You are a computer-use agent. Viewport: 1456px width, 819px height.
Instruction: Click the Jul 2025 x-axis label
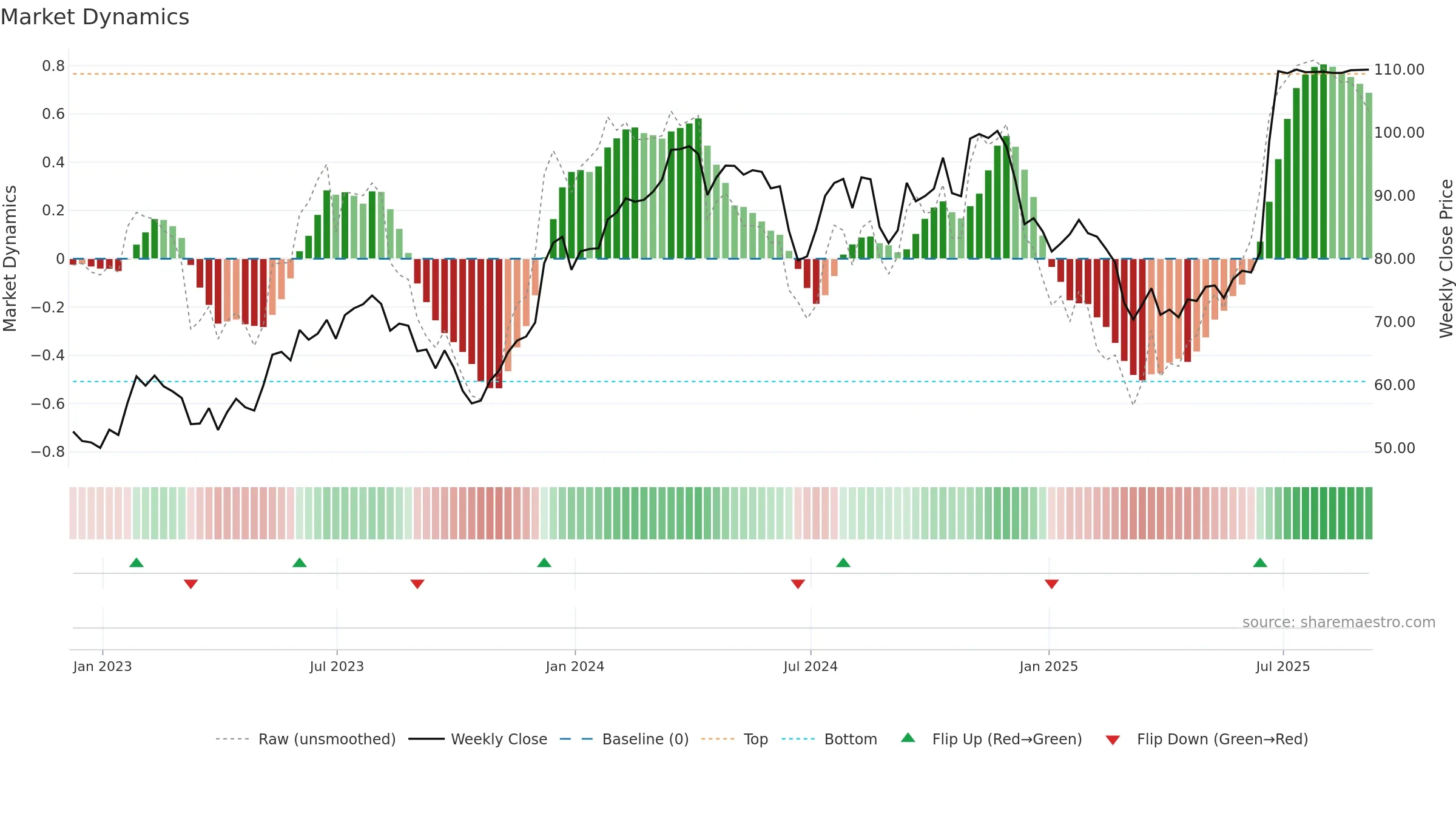tap(1283, 666)
